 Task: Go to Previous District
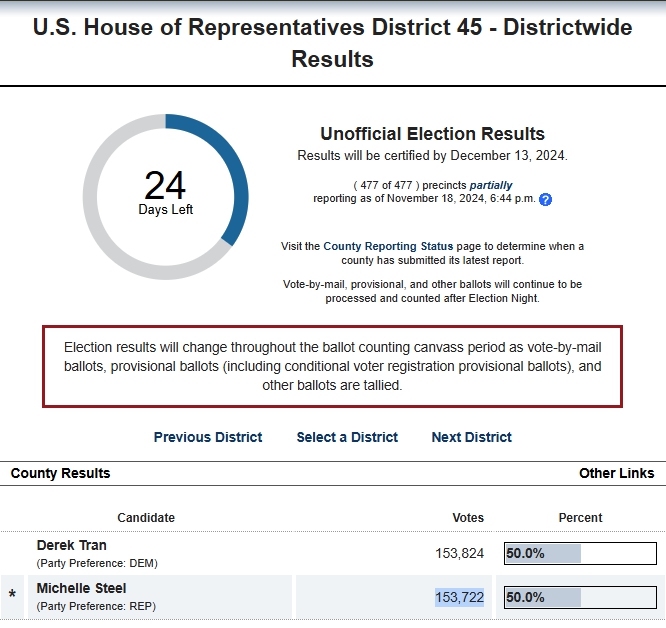[x=208, y=437]
